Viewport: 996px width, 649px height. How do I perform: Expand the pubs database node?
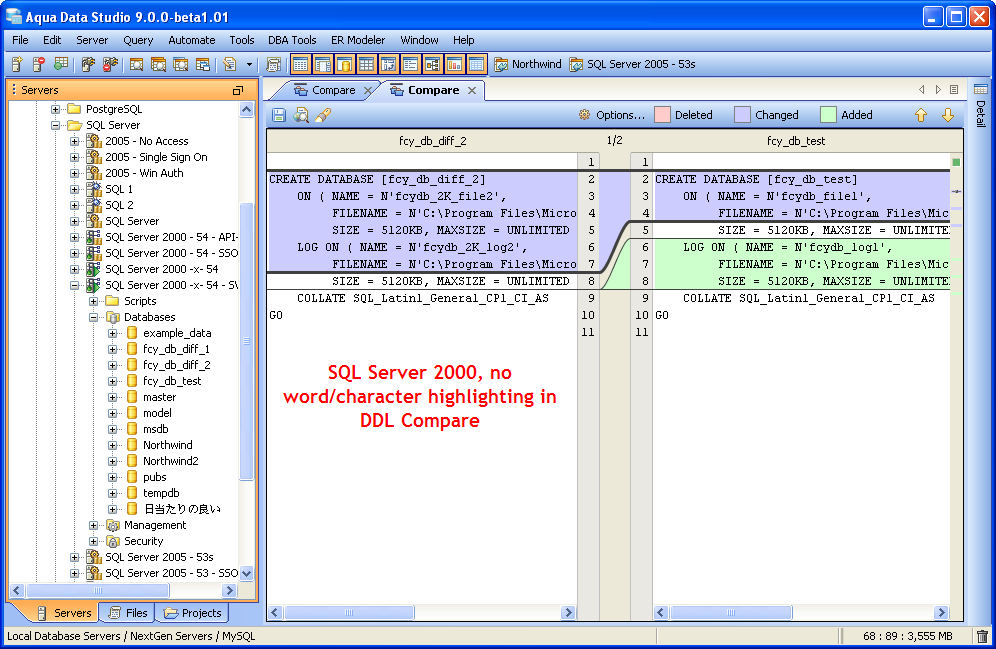(x=112, y=477)
